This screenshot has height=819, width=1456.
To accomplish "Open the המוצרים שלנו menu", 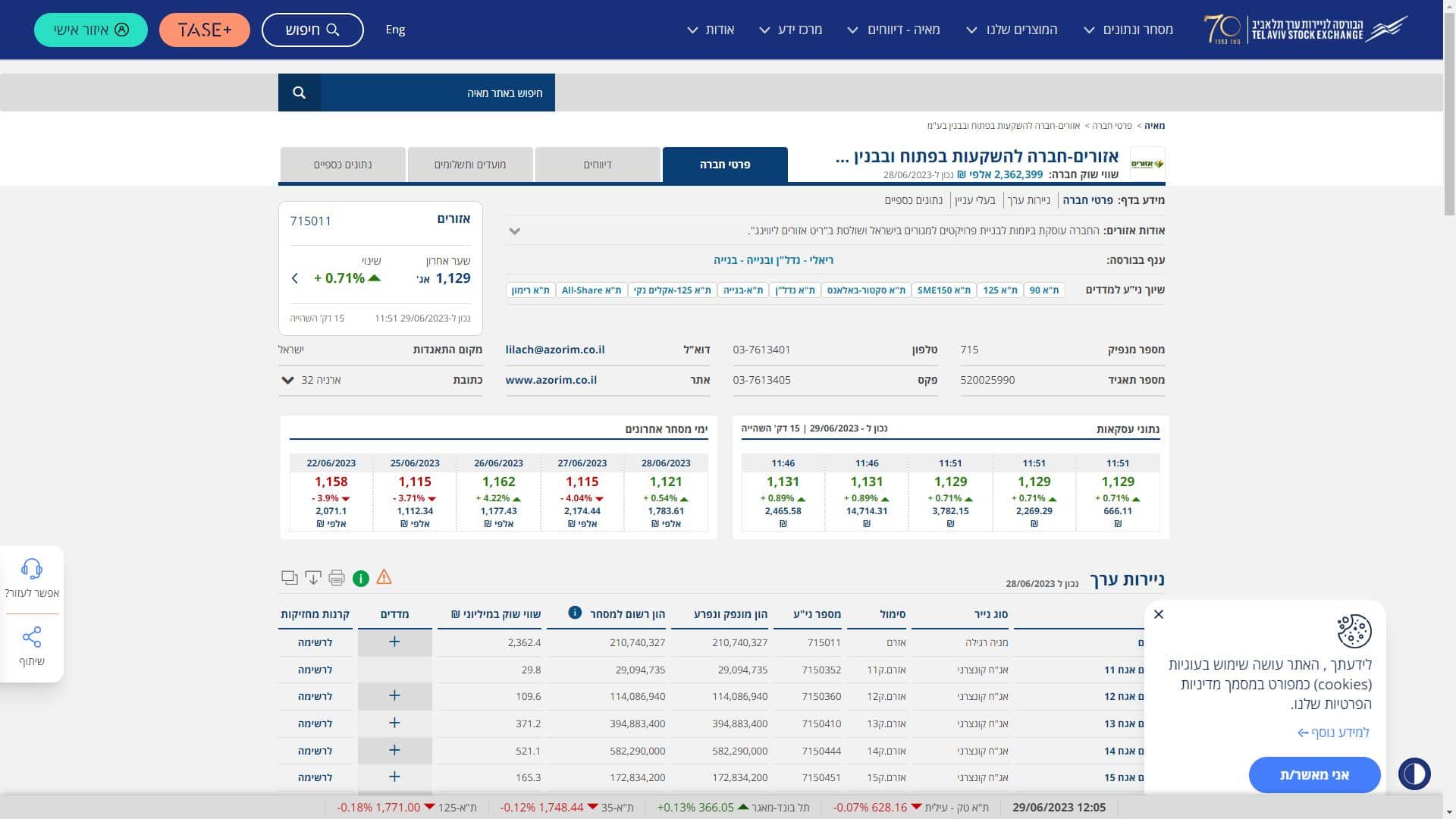I will point(1012,30).
